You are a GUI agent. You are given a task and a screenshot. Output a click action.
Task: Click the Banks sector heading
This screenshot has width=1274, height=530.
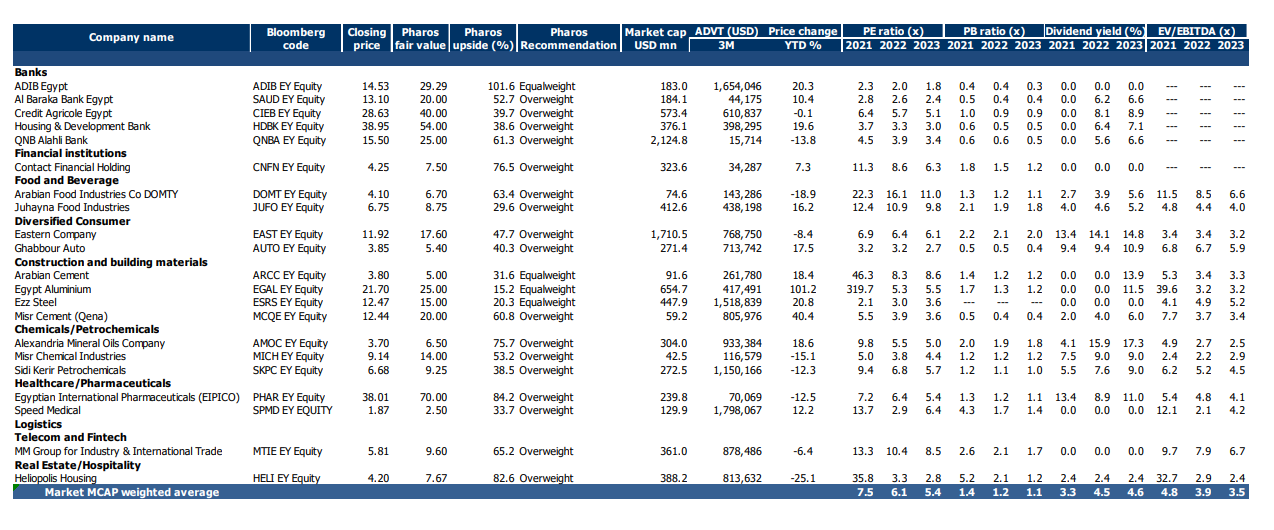[x=32, y=73]
